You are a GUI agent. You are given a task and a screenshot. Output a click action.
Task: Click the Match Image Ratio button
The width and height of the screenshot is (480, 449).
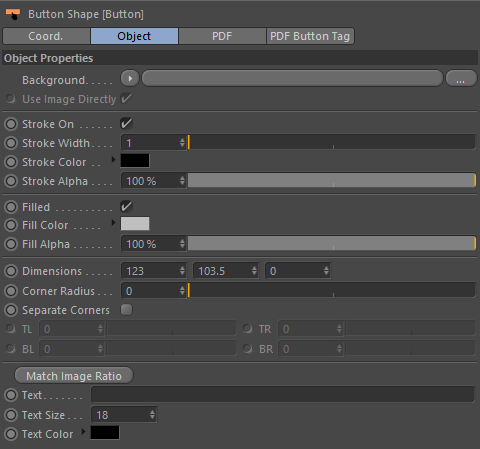[x=74, y=376]
